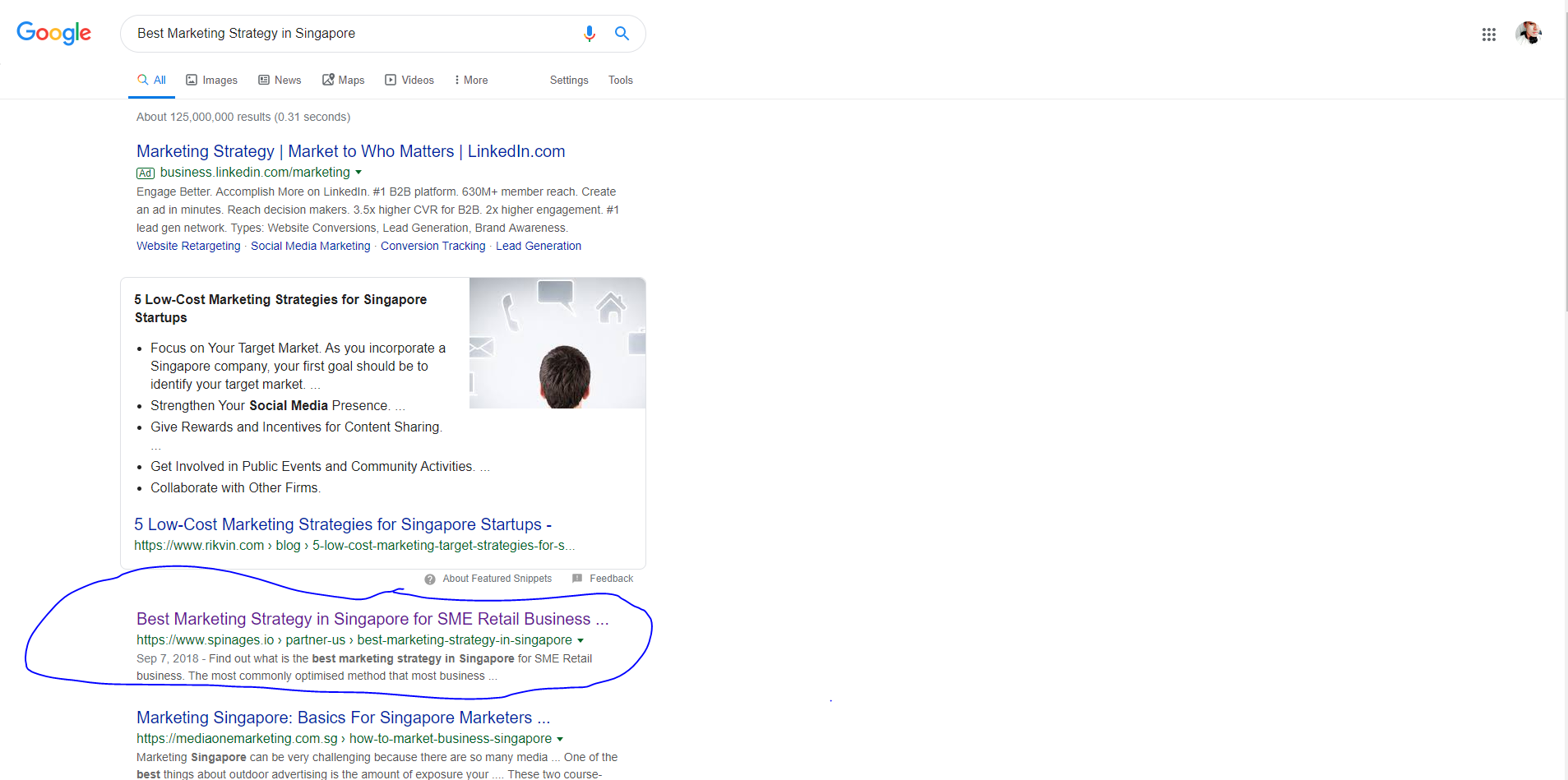Open the Marketing Singapore Basics result

[343, 718]
